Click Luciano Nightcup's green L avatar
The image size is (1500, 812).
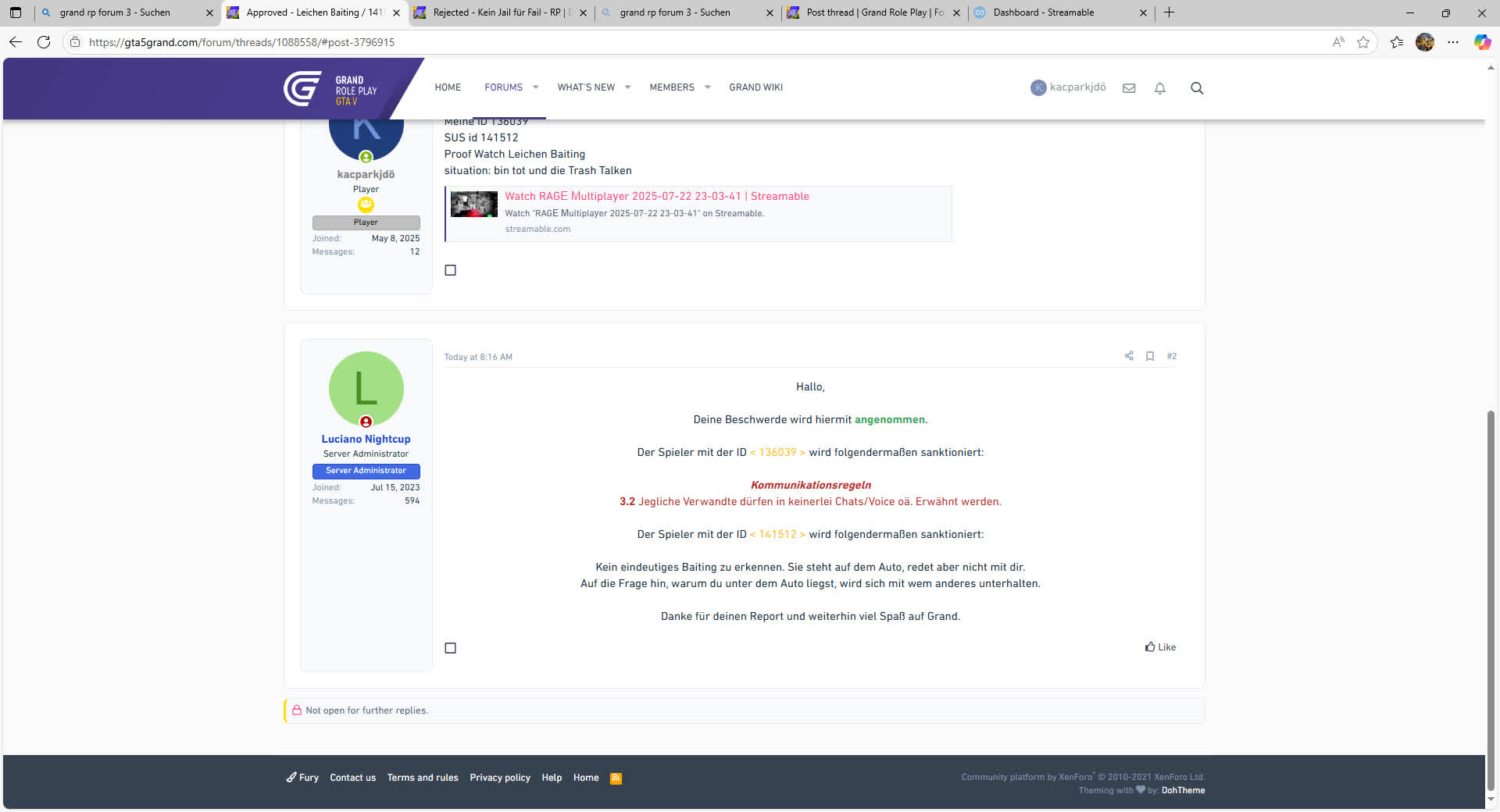[366, 389]
